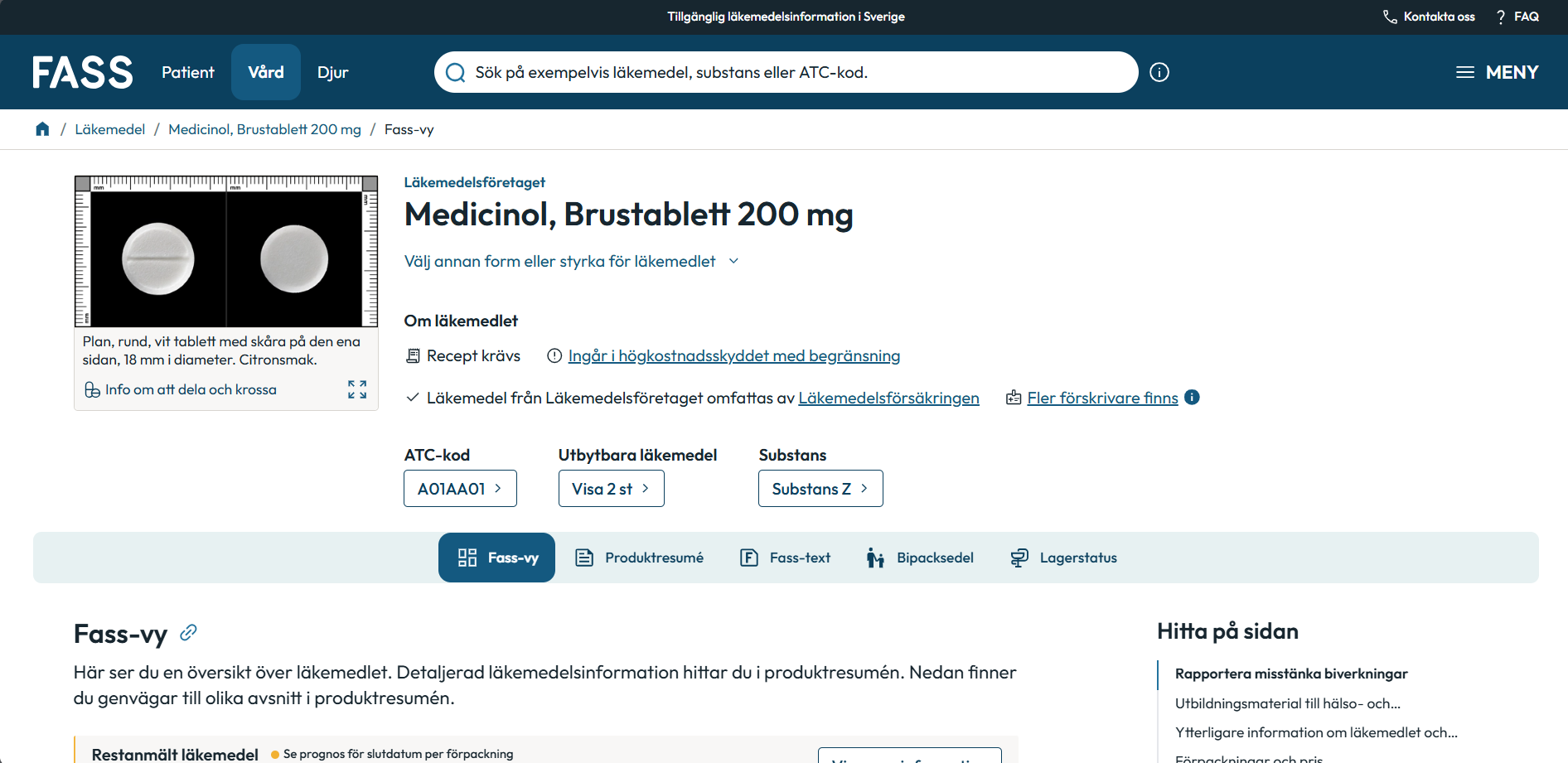
Task: Open Läkemedelsförsäkringen link
Action: click(x=888, y=398)
